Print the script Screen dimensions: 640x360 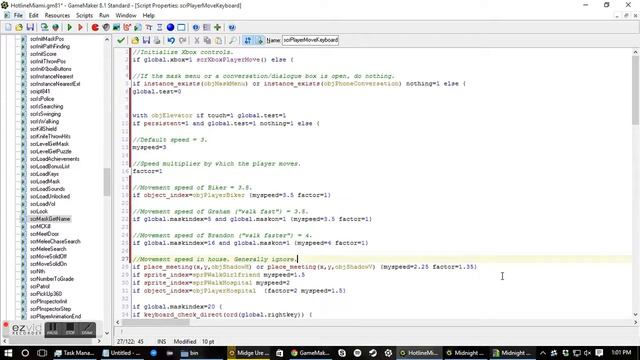(157, 40)
